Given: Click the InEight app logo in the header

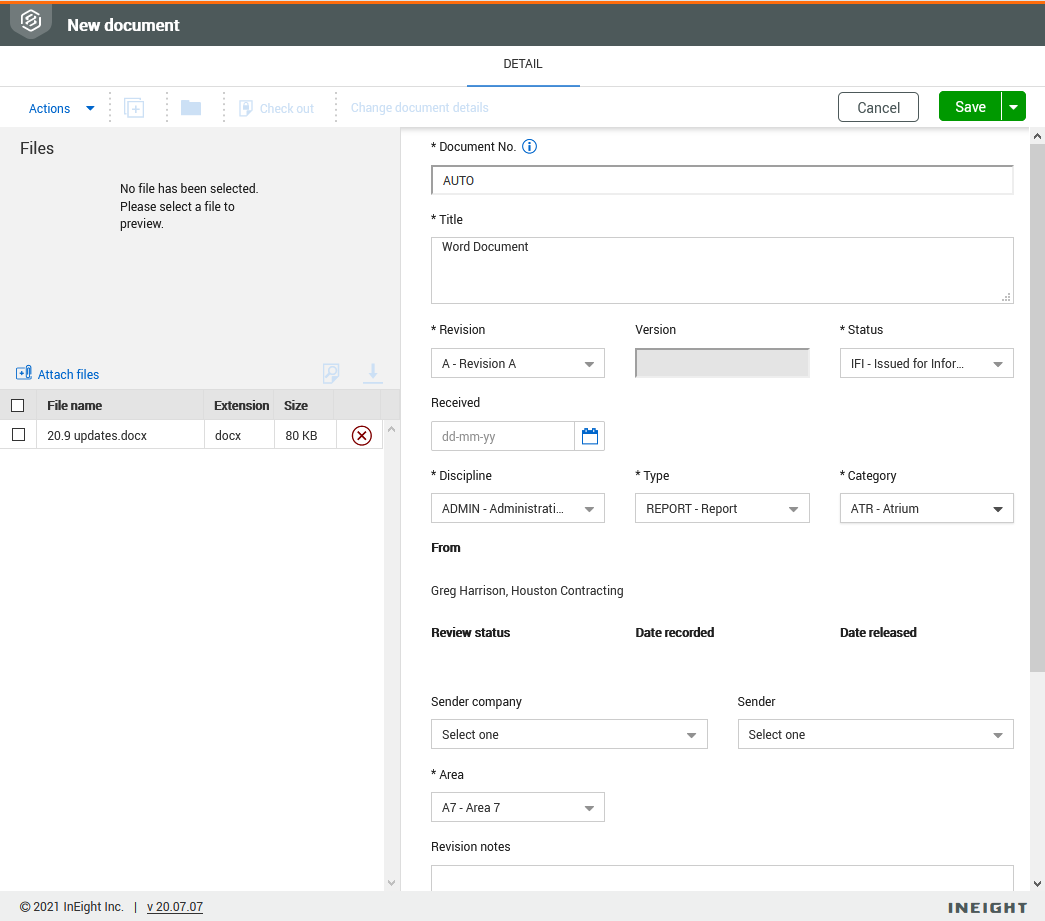Looking at the screenshot, I should 29,20.
